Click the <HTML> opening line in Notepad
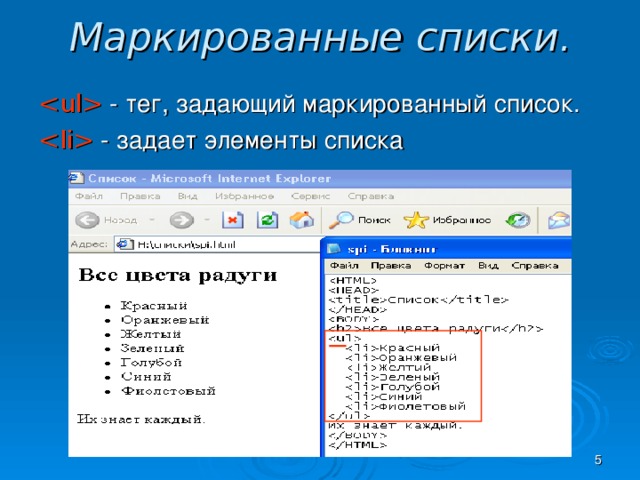 tap(353, 281)
